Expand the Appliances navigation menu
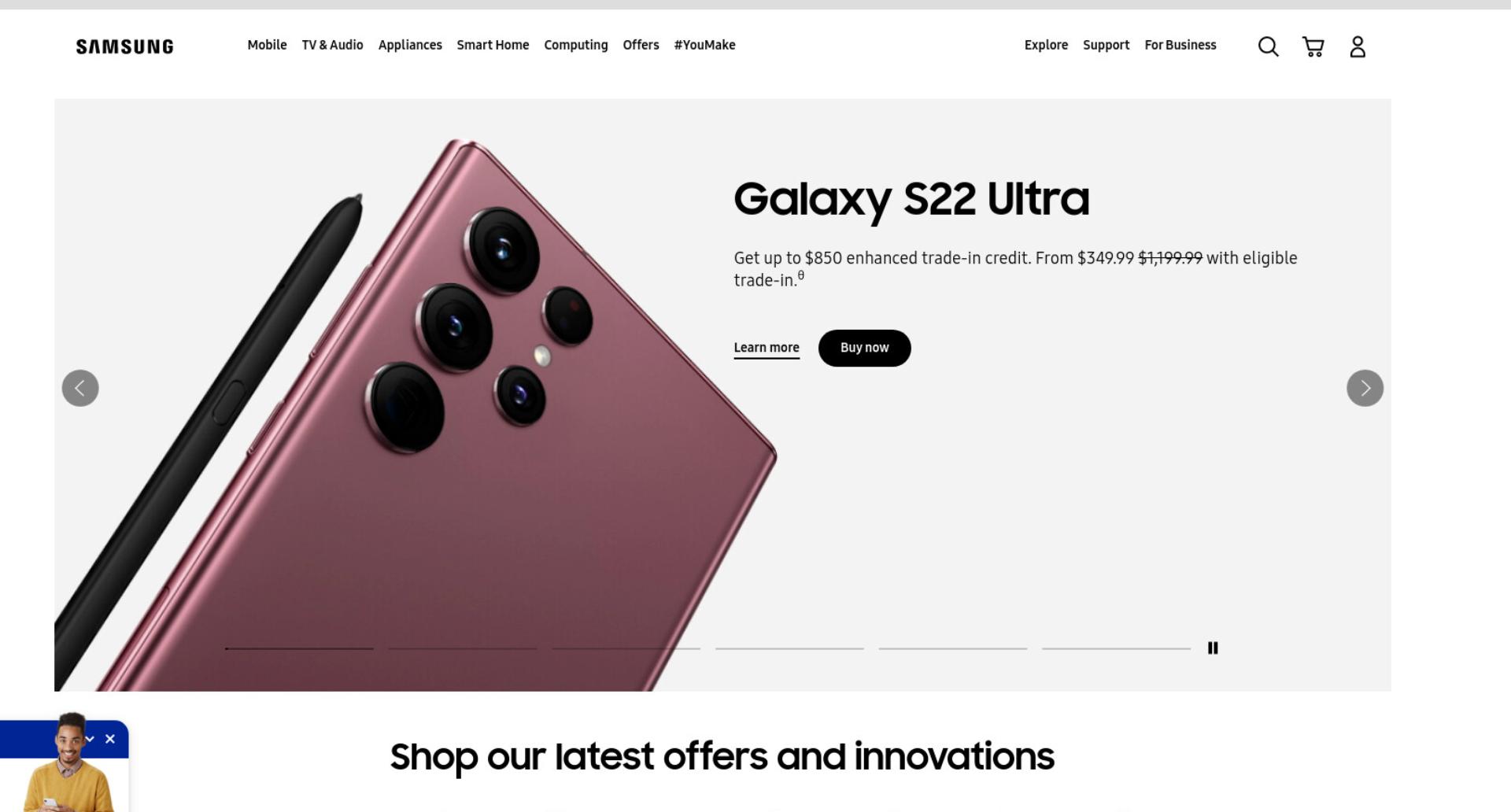Screen dimensions: 1511x812 coord(410,45)
